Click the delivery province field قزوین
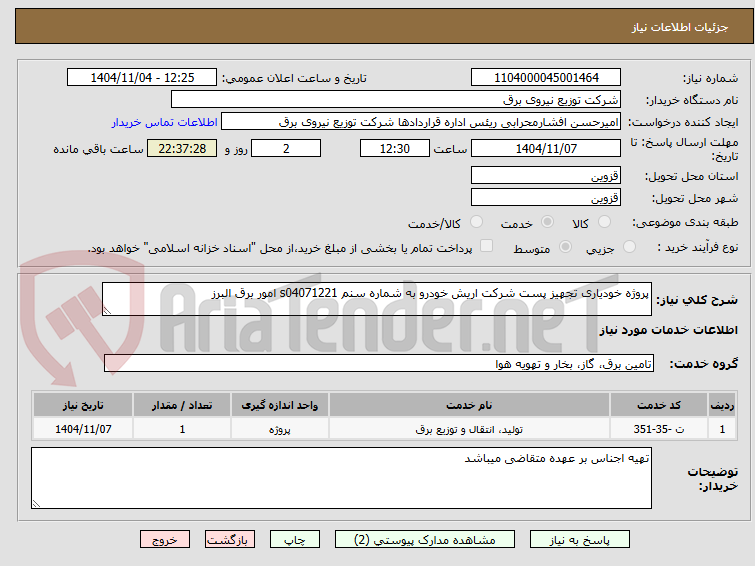The width and height of the screenshot is (755, 566). click(x=546, y=175)
